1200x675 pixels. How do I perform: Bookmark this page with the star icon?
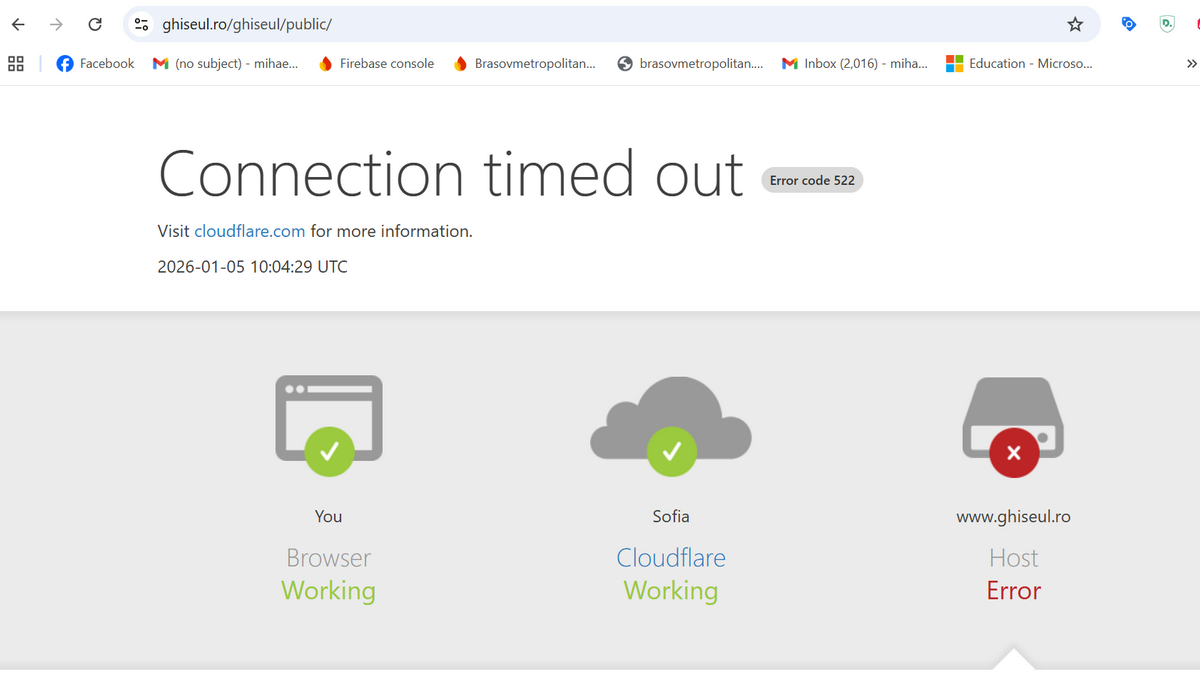[1075, 24]
